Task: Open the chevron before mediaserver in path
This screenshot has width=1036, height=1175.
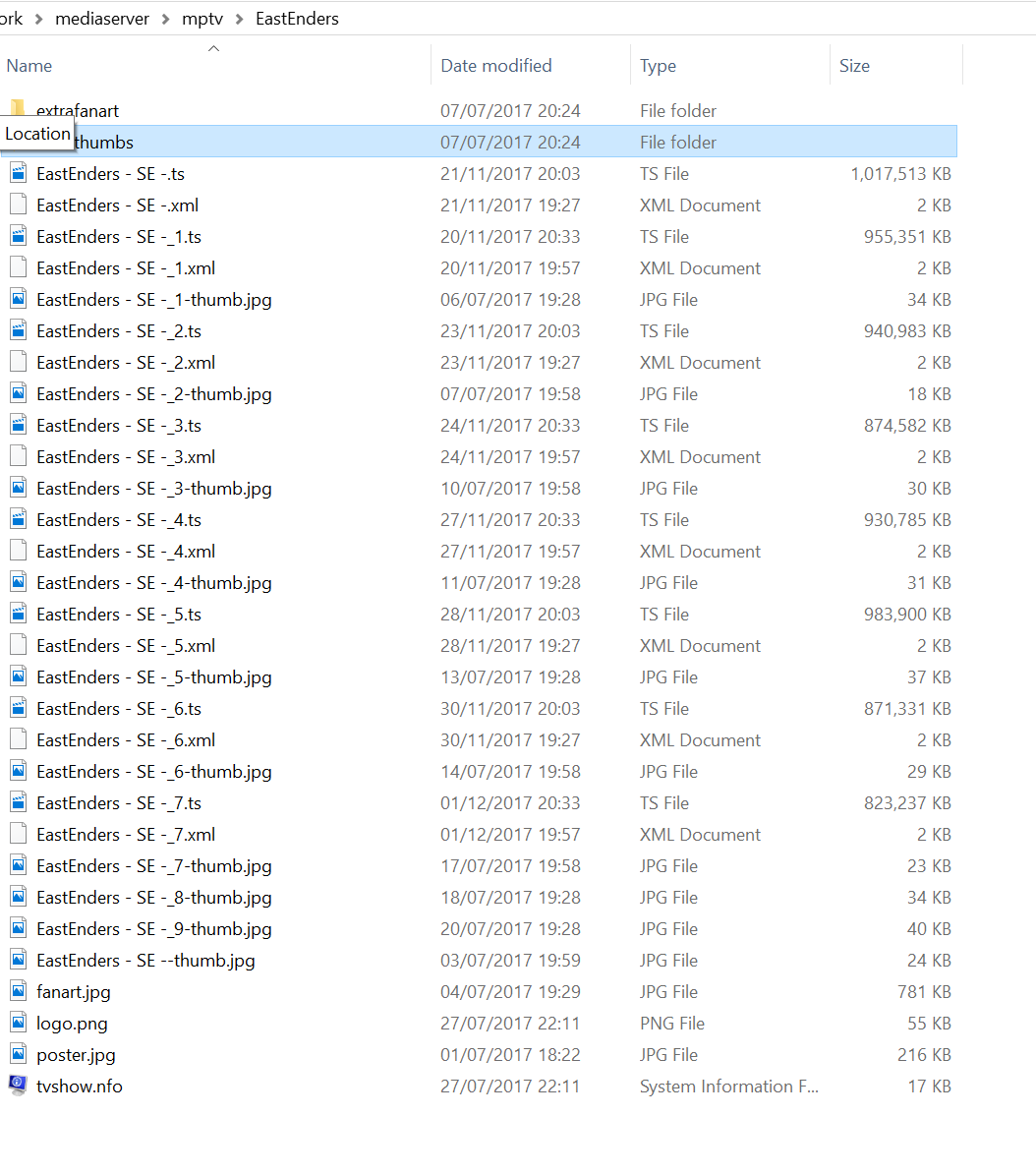Action: [39, 20]
